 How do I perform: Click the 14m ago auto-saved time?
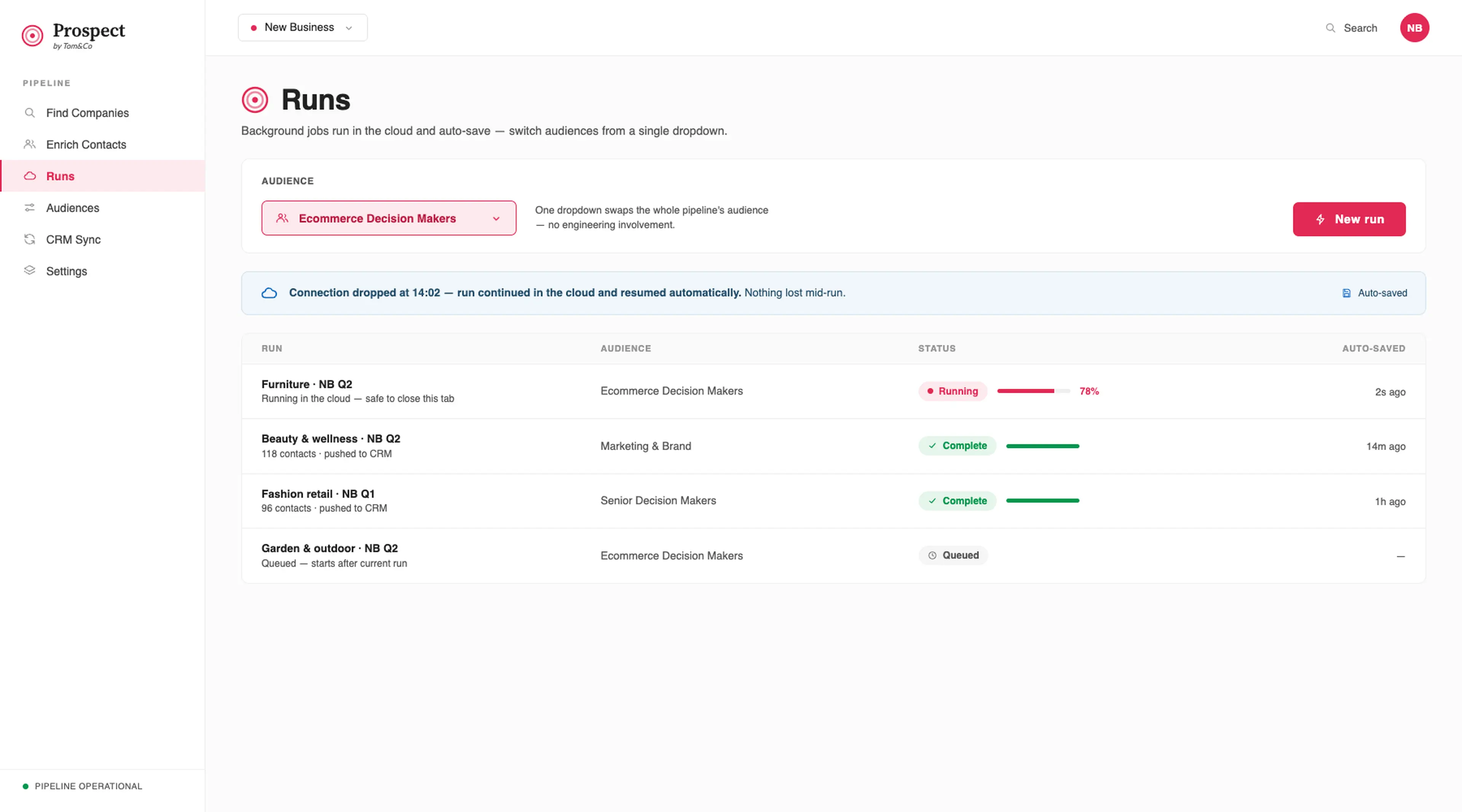[x=1385, y=446]
